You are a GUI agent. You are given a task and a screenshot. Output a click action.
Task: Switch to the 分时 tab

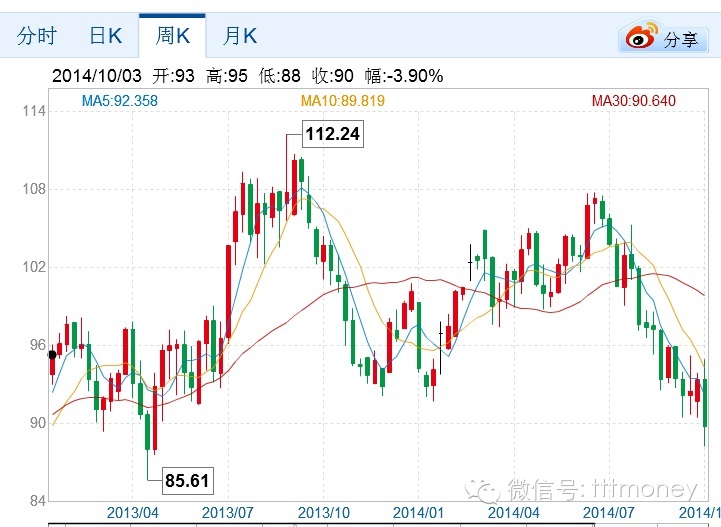[36, 36]
